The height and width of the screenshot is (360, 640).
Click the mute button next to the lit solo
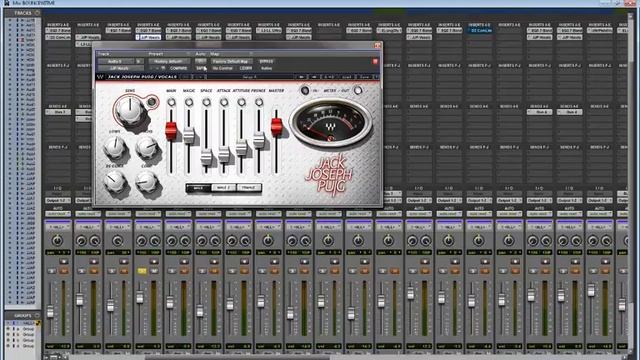click(x=154, y=271)
